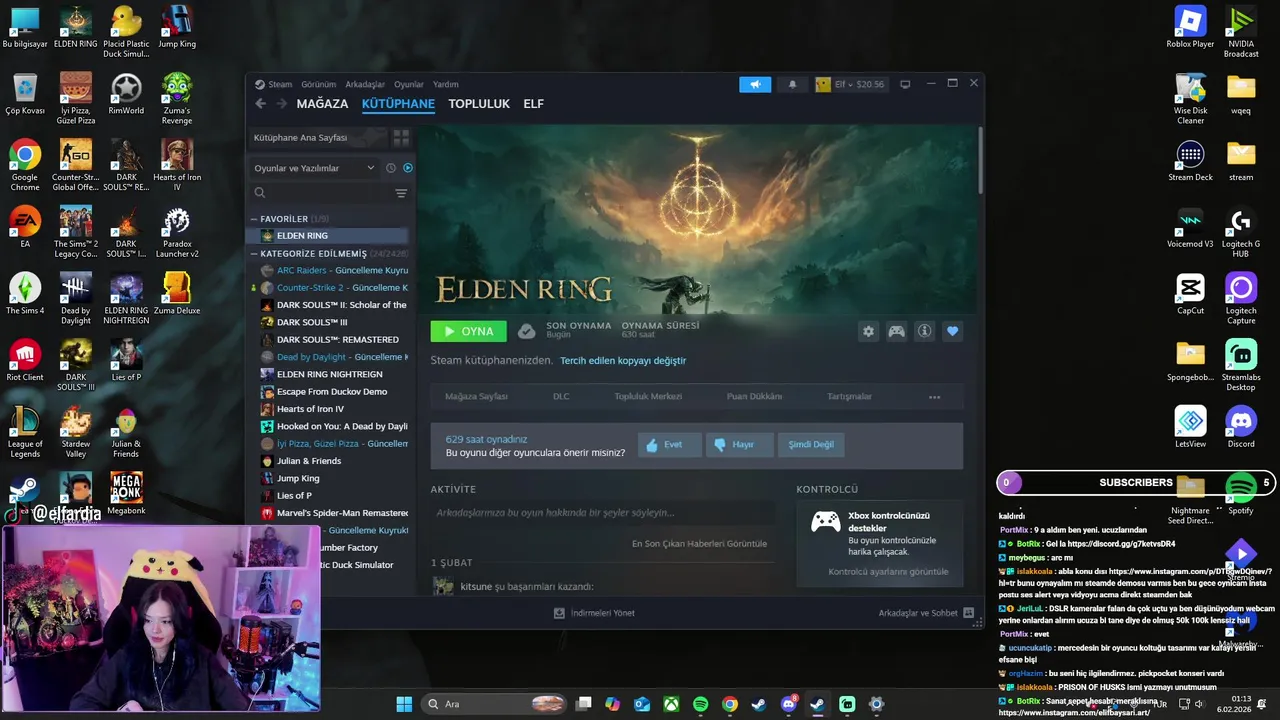Open İndirmeleri Yönet downloads bar

[595, 613]
